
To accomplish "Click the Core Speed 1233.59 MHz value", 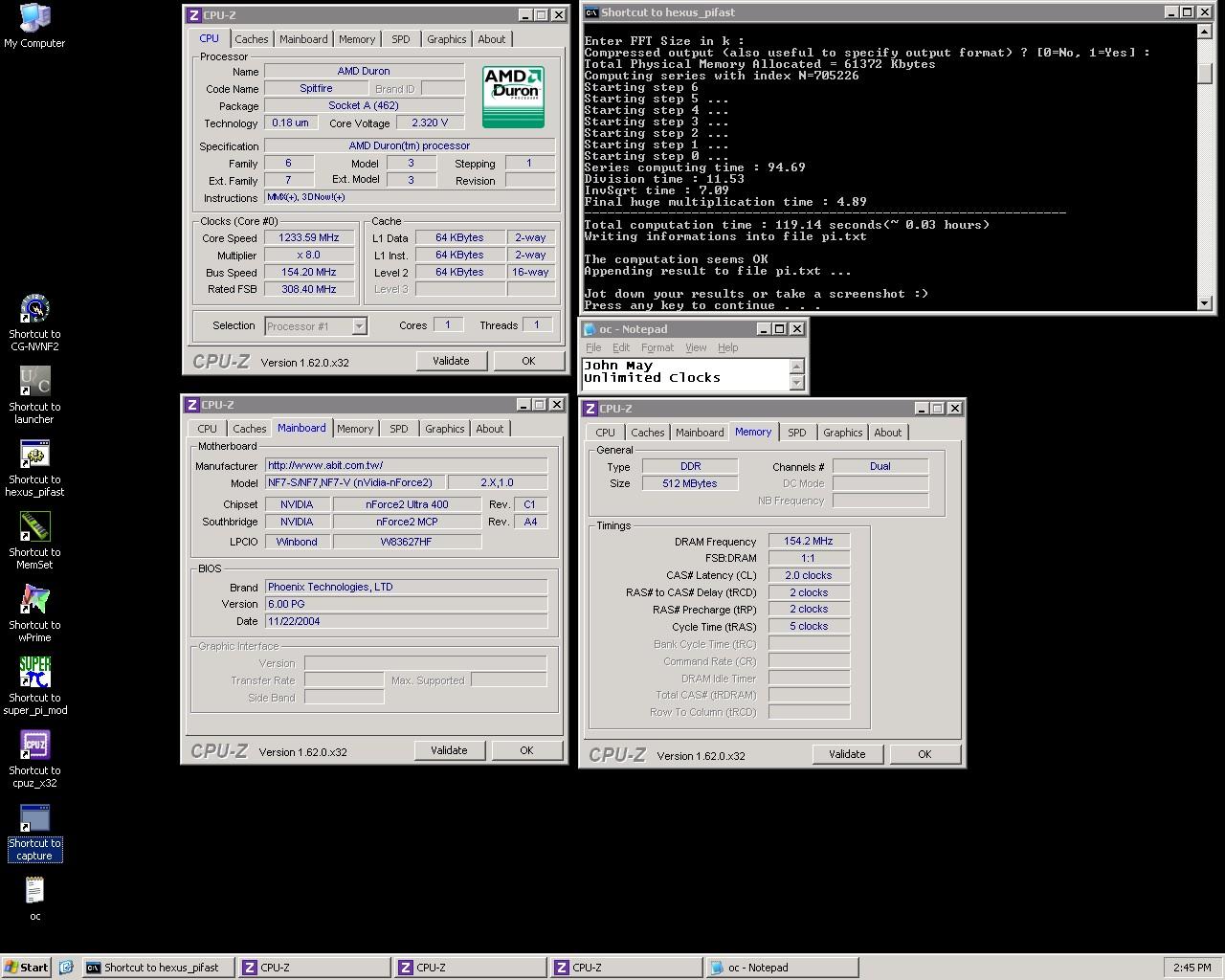I will coord(309,237).
